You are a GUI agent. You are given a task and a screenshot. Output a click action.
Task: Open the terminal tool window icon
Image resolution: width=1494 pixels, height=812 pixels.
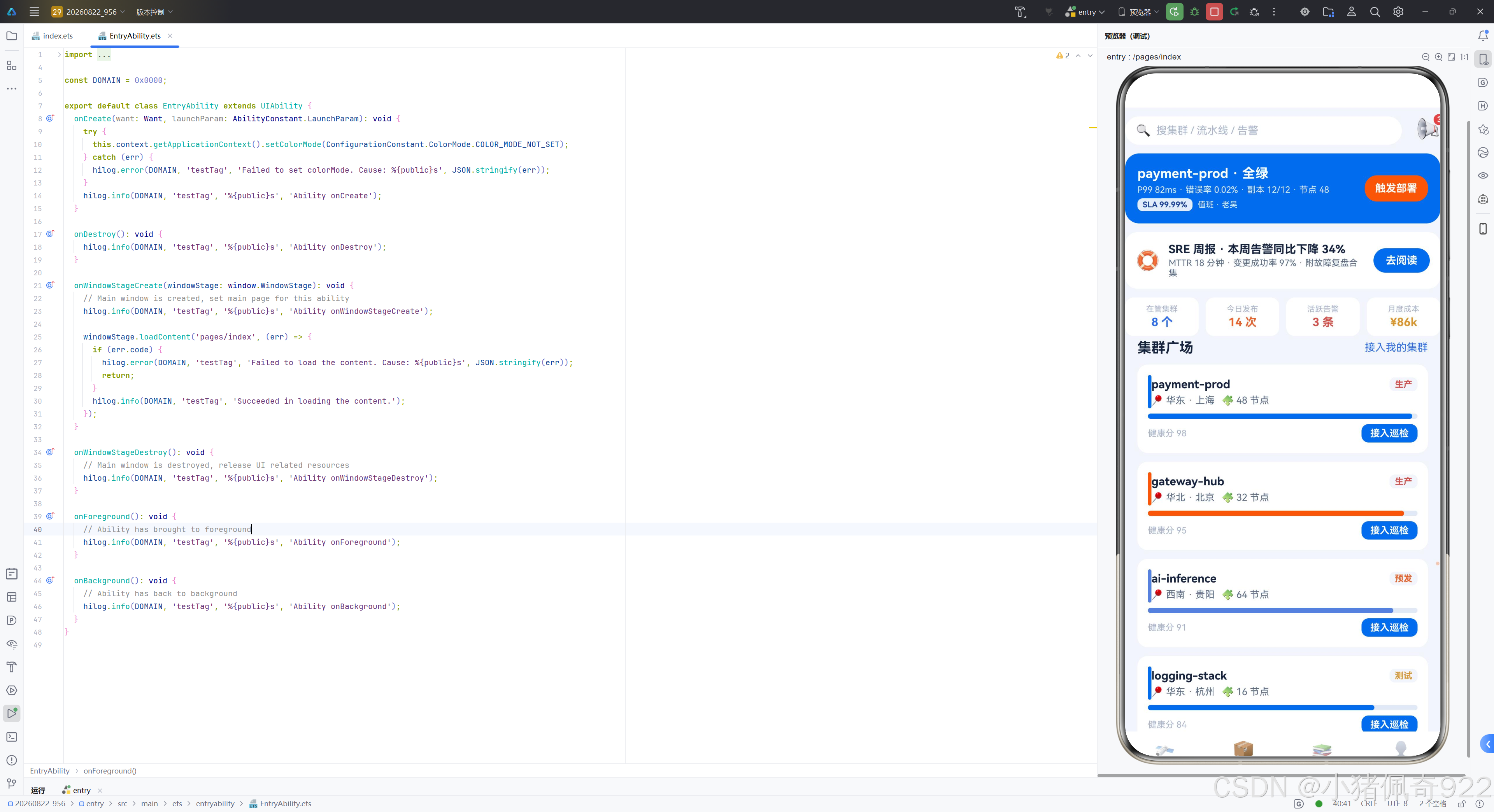click(x=12, y=737)
